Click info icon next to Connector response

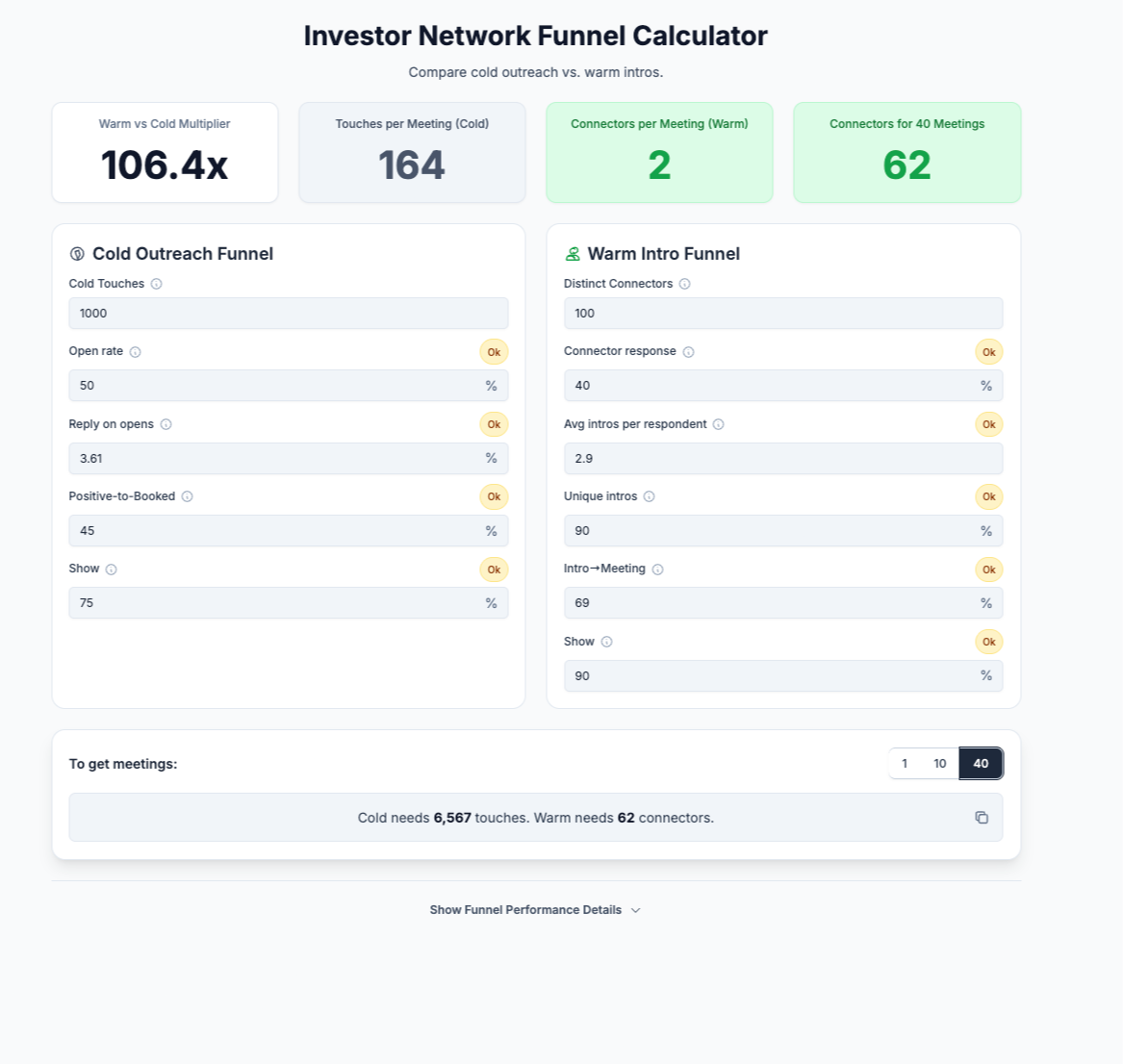pyautogui.click(x=689, y=352)
